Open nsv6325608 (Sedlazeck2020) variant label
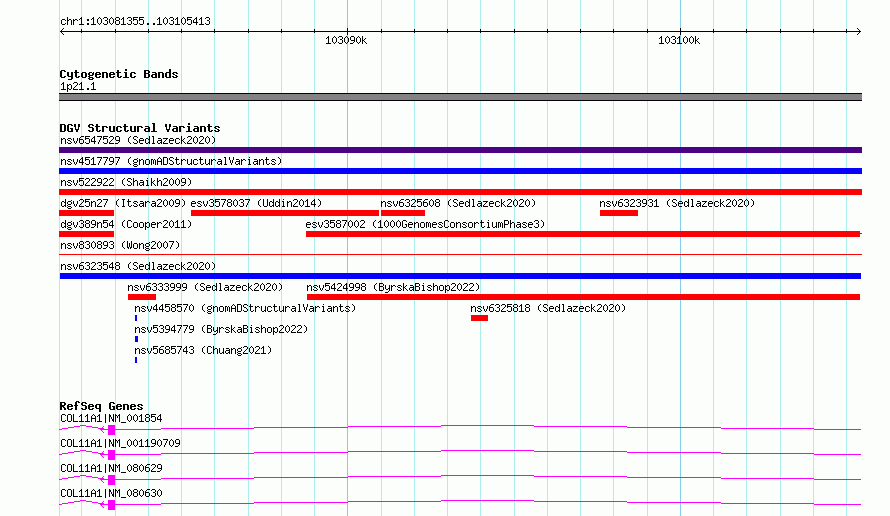Viewport: 890px width, 516px height. click(458, 203)
